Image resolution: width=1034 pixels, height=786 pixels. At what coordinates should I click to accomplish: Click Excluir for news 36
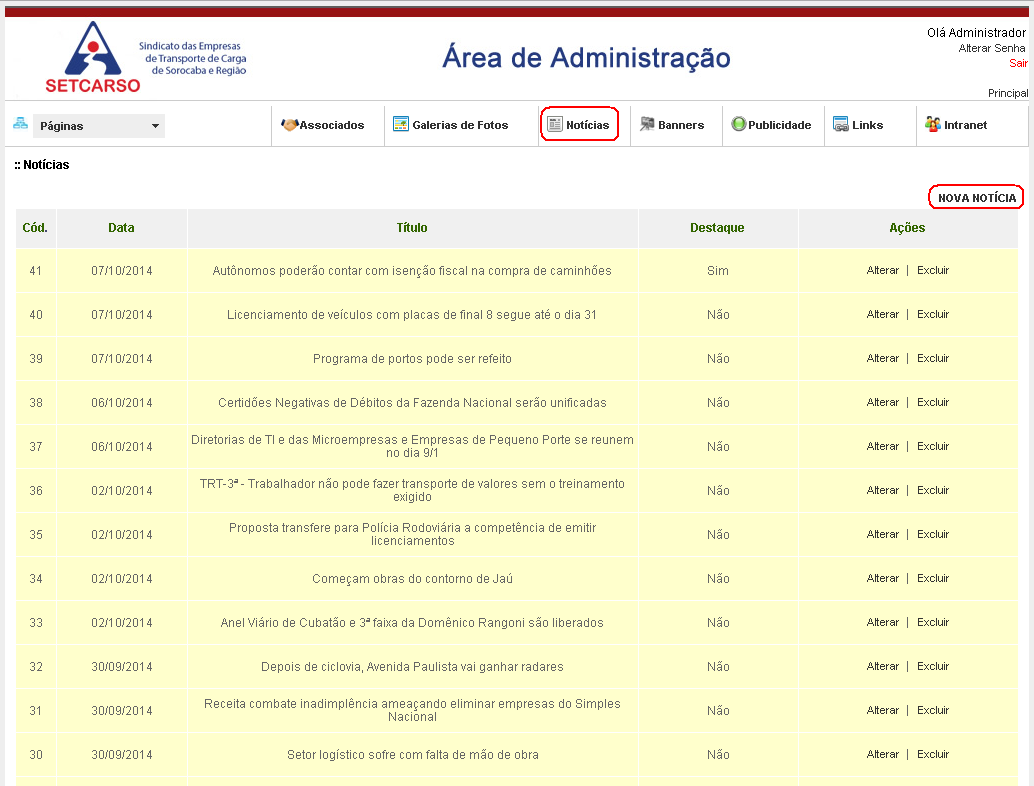[x=933, y=491]
